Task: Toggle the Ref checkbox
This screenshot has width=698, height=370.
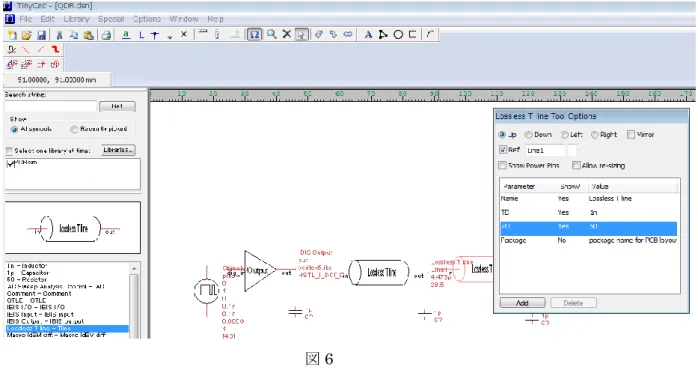Action: tap(503, 150)
